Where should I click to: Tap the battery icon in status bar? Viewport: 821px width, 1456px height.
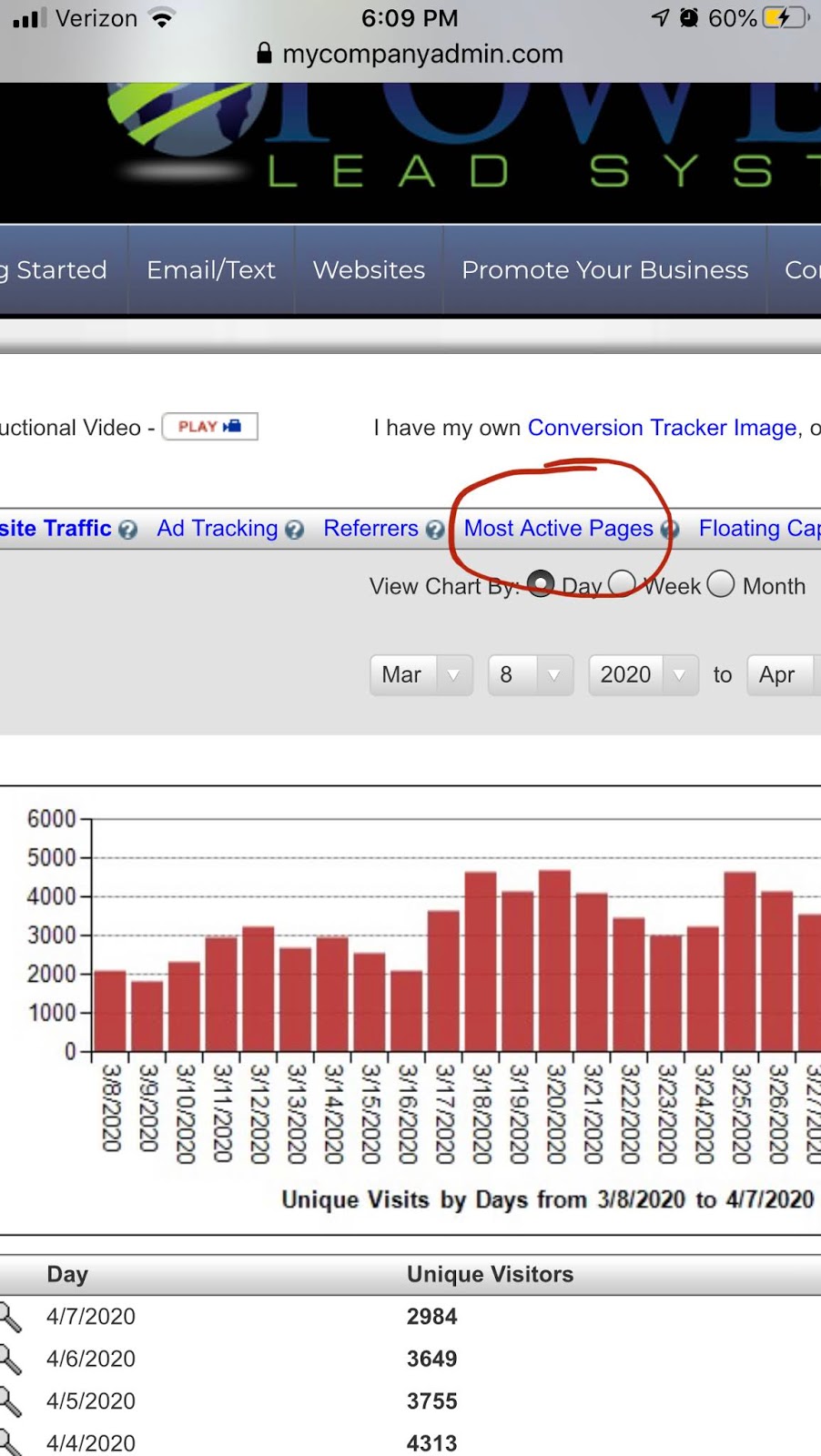[x=786, y=18]
